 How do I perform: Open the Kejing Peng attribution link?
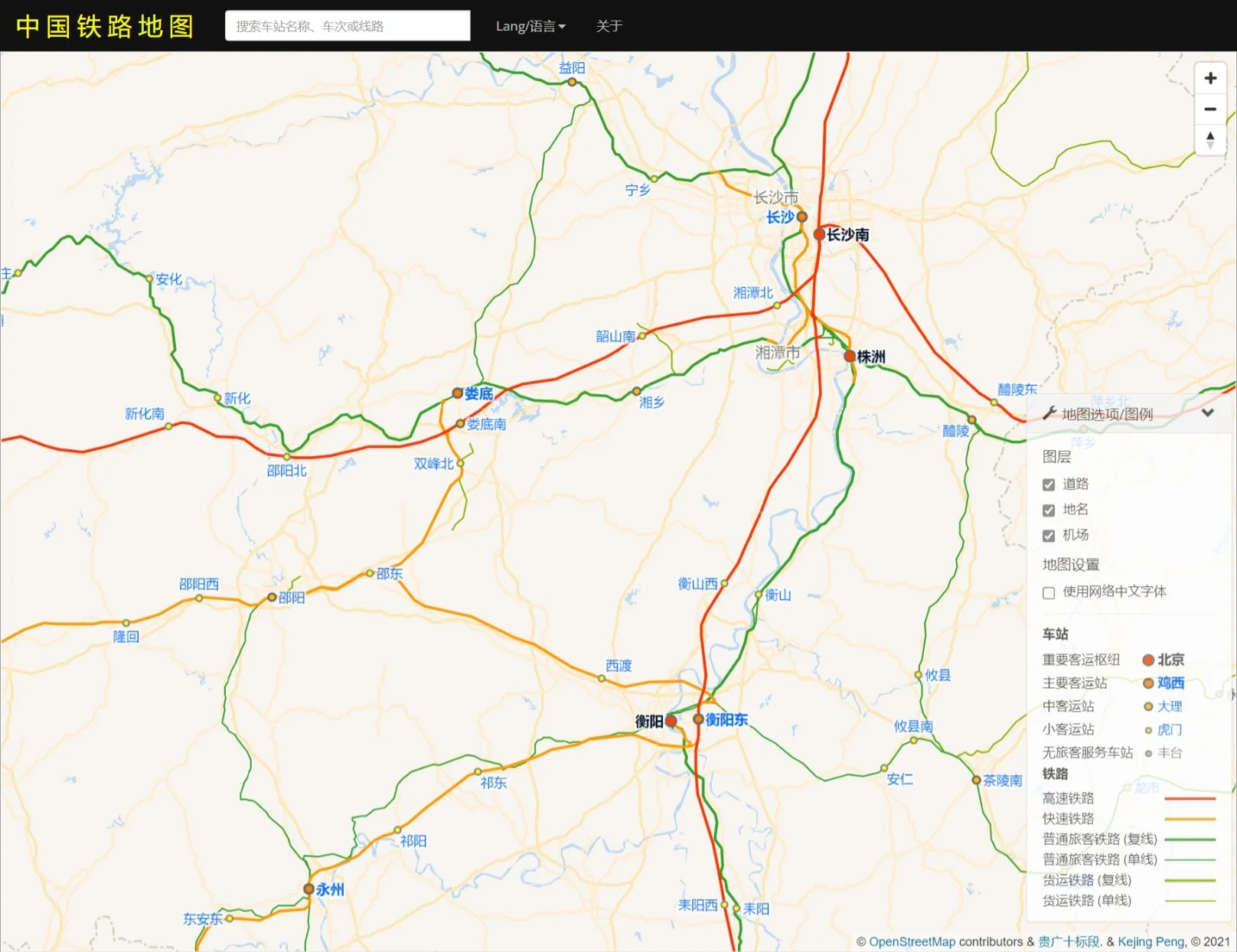[1151, 941]
